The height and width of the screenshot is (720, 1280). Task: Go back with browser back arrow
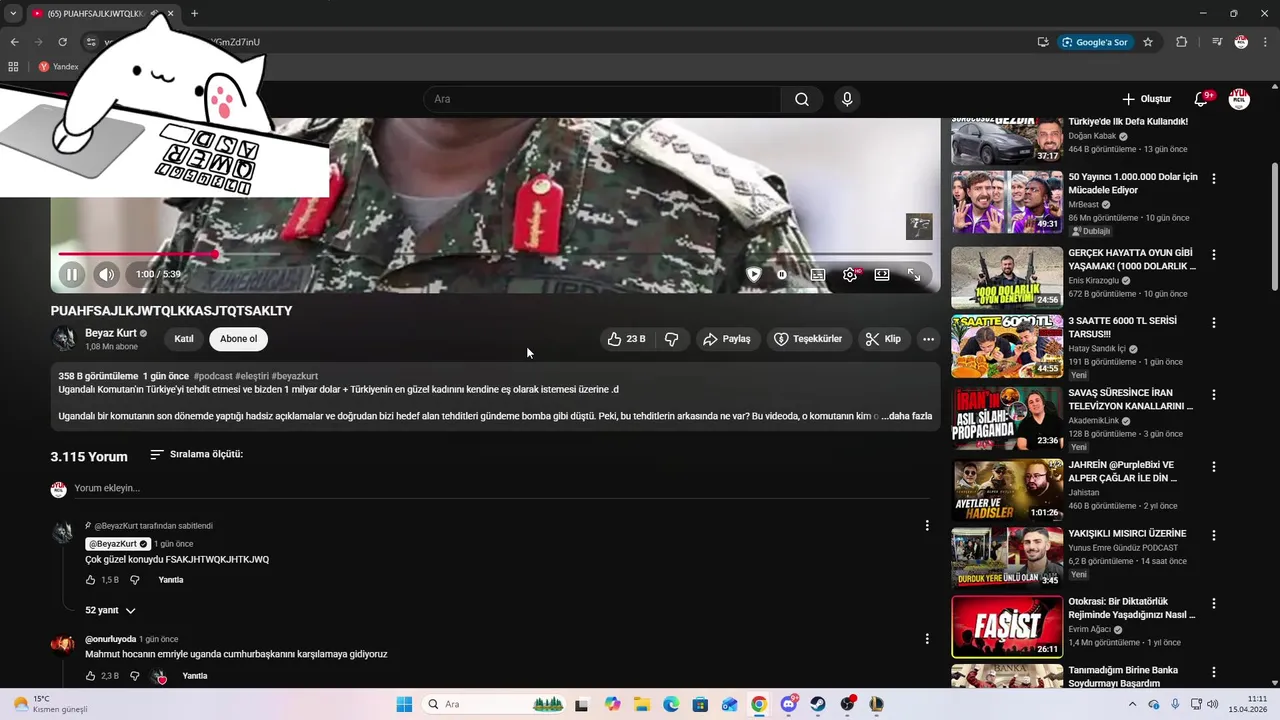(14, 42)
